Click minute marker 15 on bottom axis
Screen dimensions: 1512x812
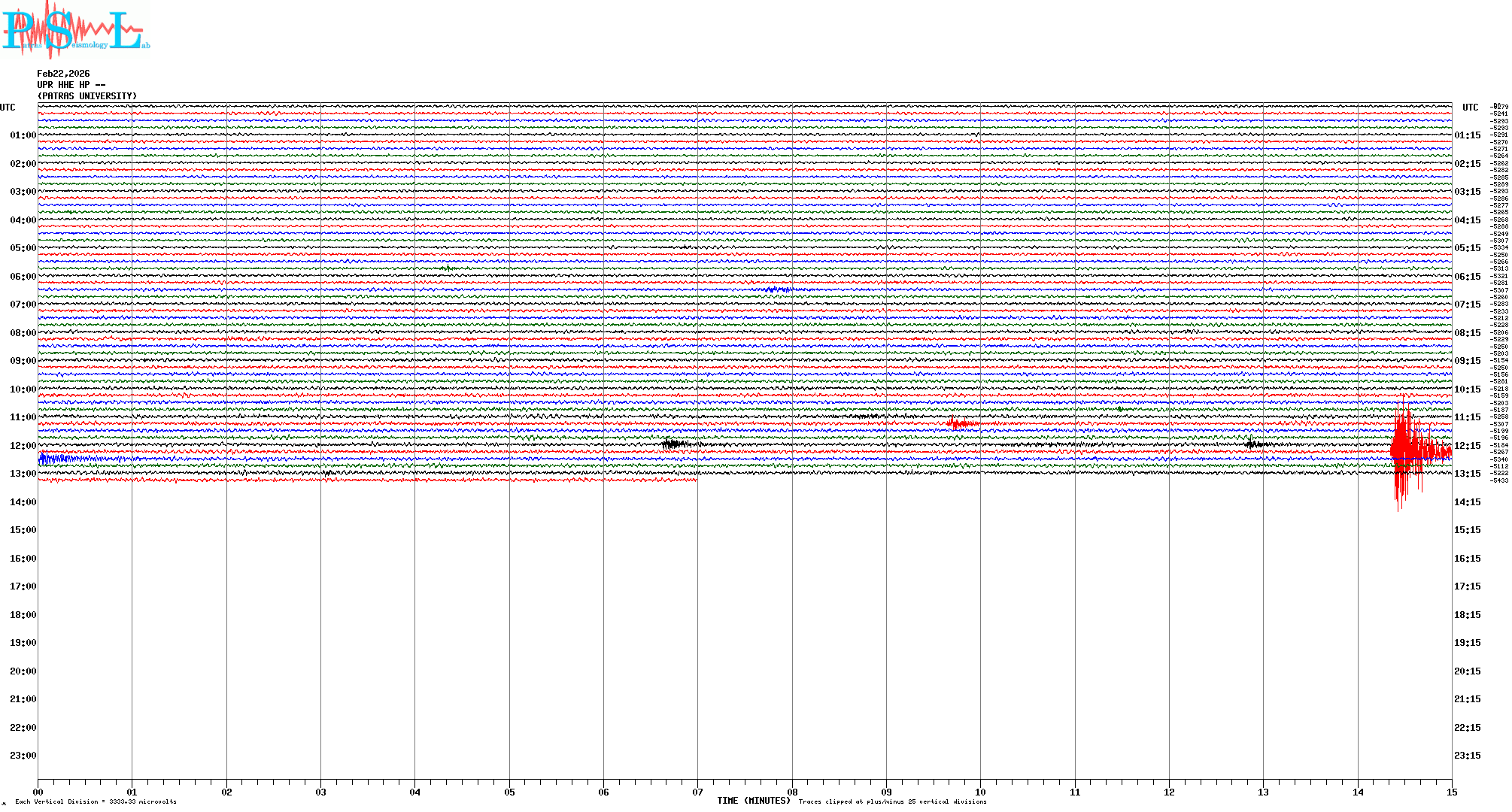pyautogui.click(x=1452, y=792)
